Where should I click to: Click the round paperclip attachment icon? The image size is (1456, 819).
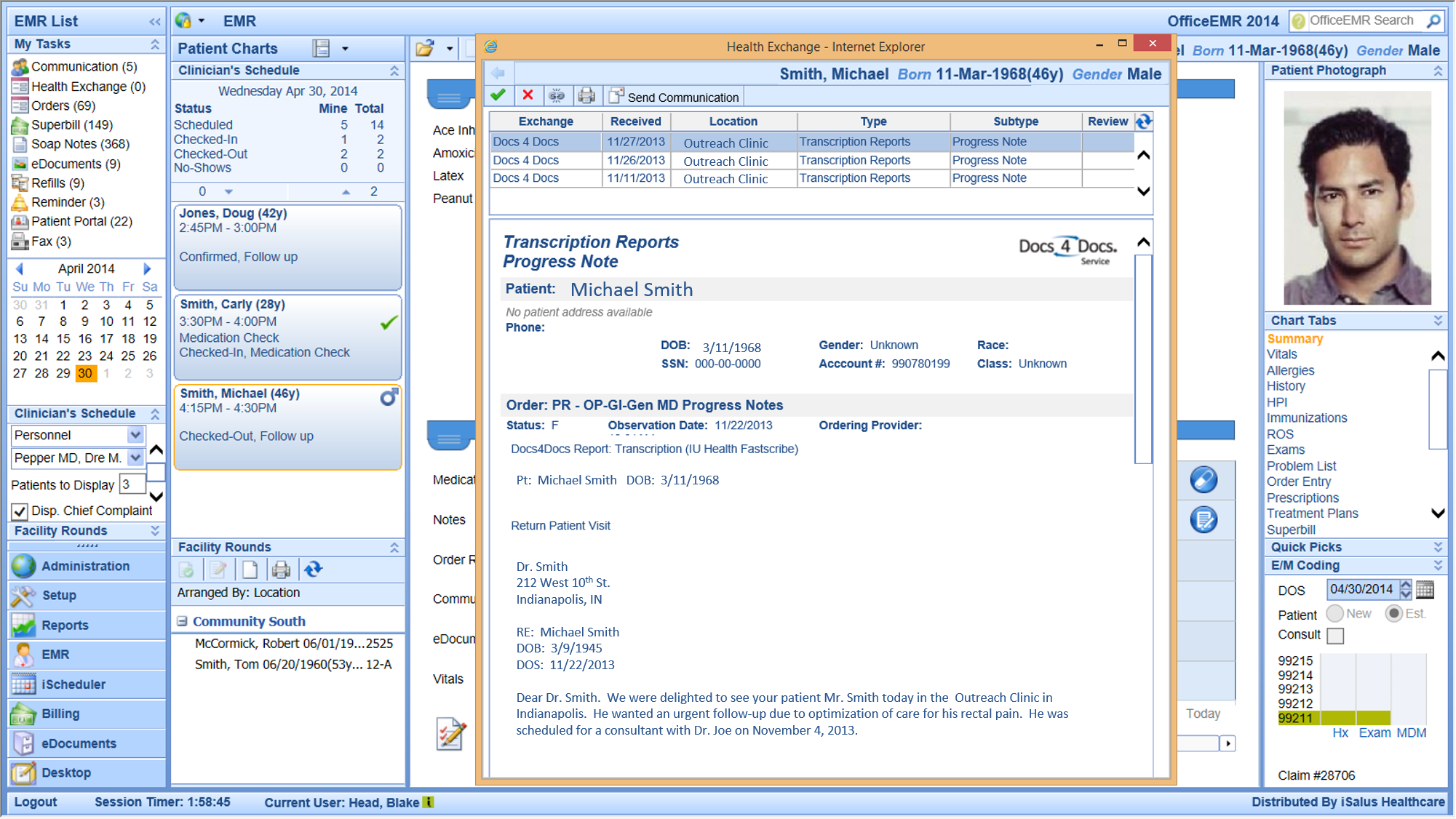pos(1204,479)
